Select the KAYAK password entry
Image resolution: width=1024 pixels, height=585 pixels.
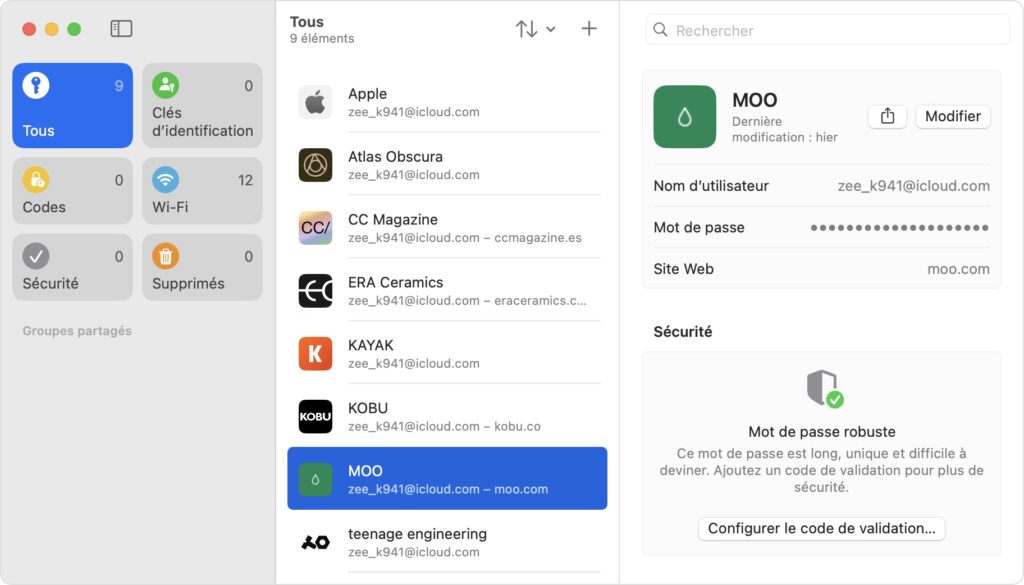(447, 354)
